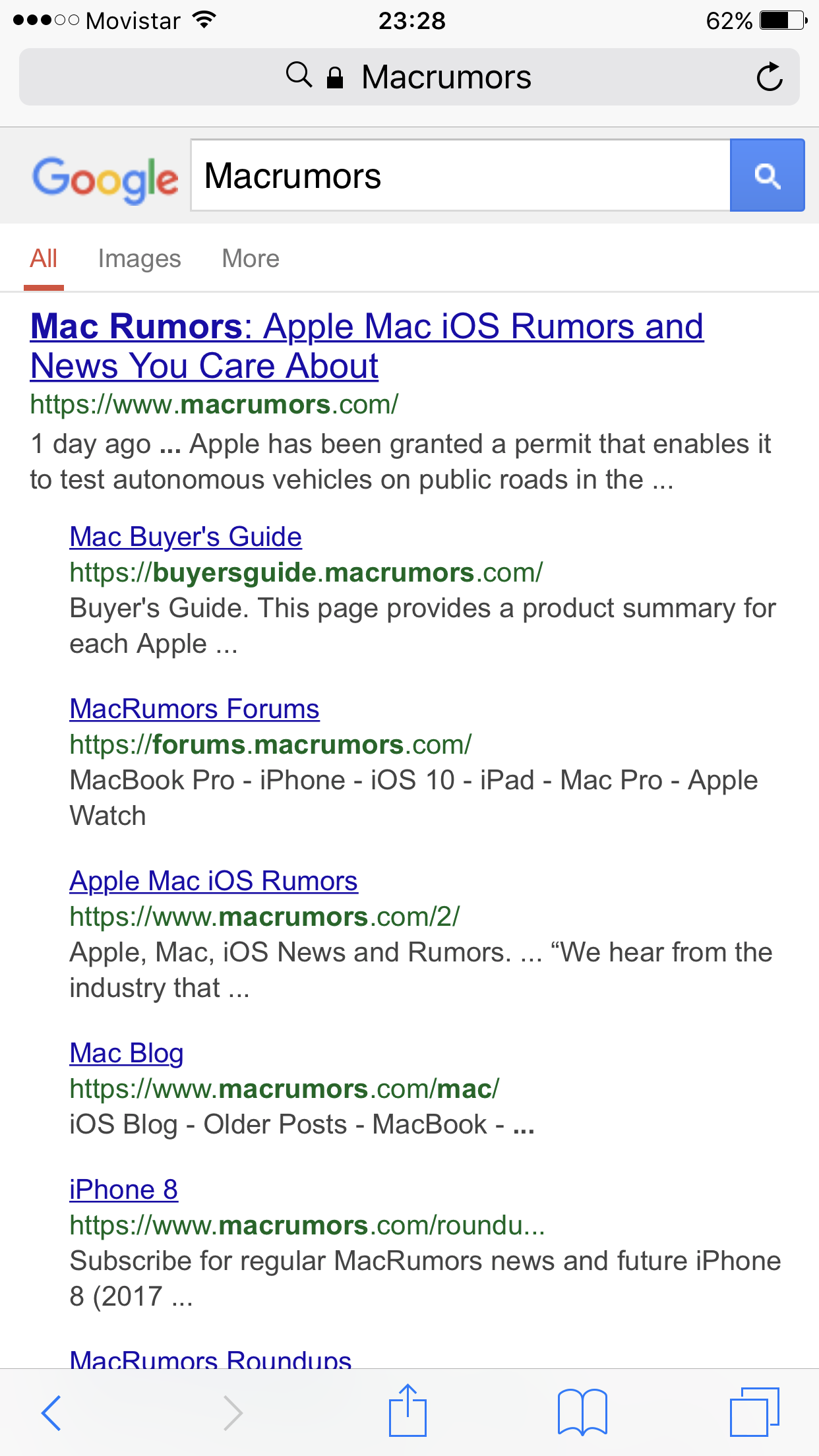Tap the forums.macrumors.com URL text
Image resolution: width=819 pixels, height=1456 pixels.
[270, 744]
